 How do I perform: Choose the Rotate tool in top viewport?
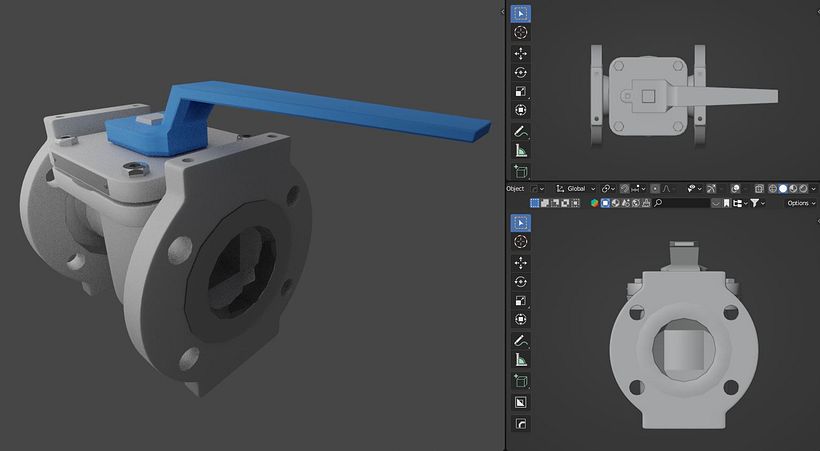[x=520, y=72]
